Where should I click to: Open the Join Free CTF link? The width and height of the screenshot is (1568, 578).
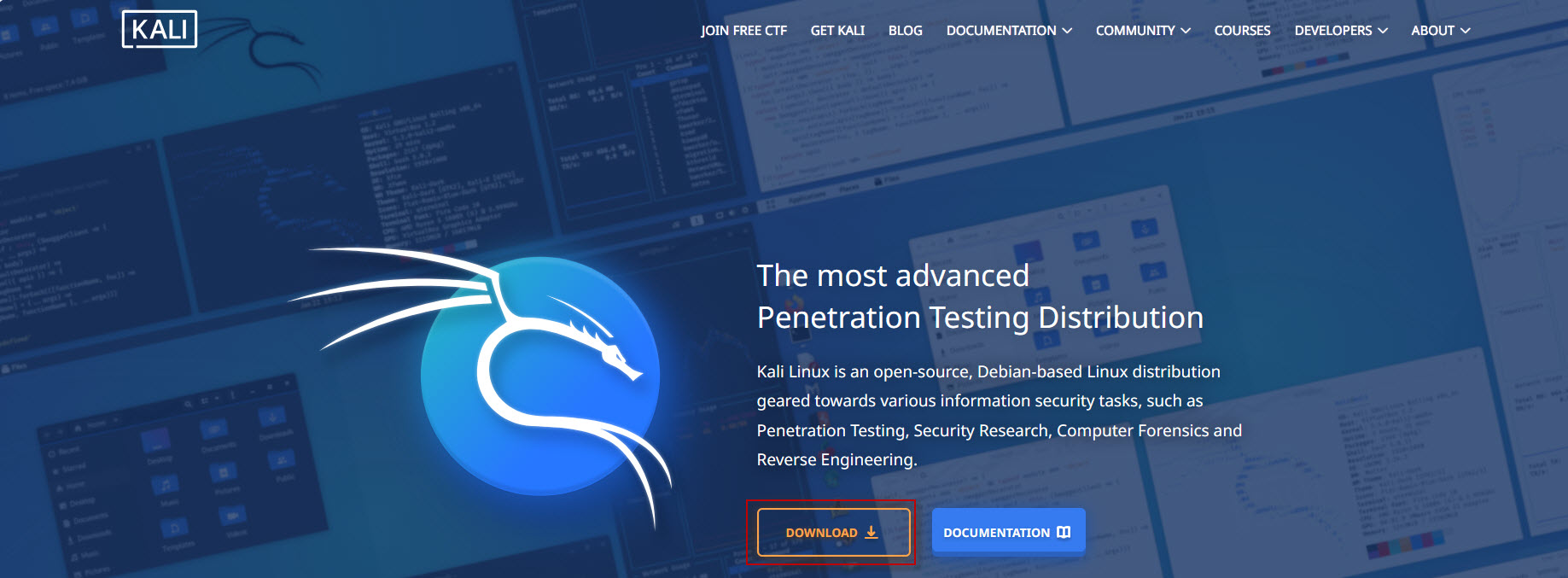(x=743, y=31)
